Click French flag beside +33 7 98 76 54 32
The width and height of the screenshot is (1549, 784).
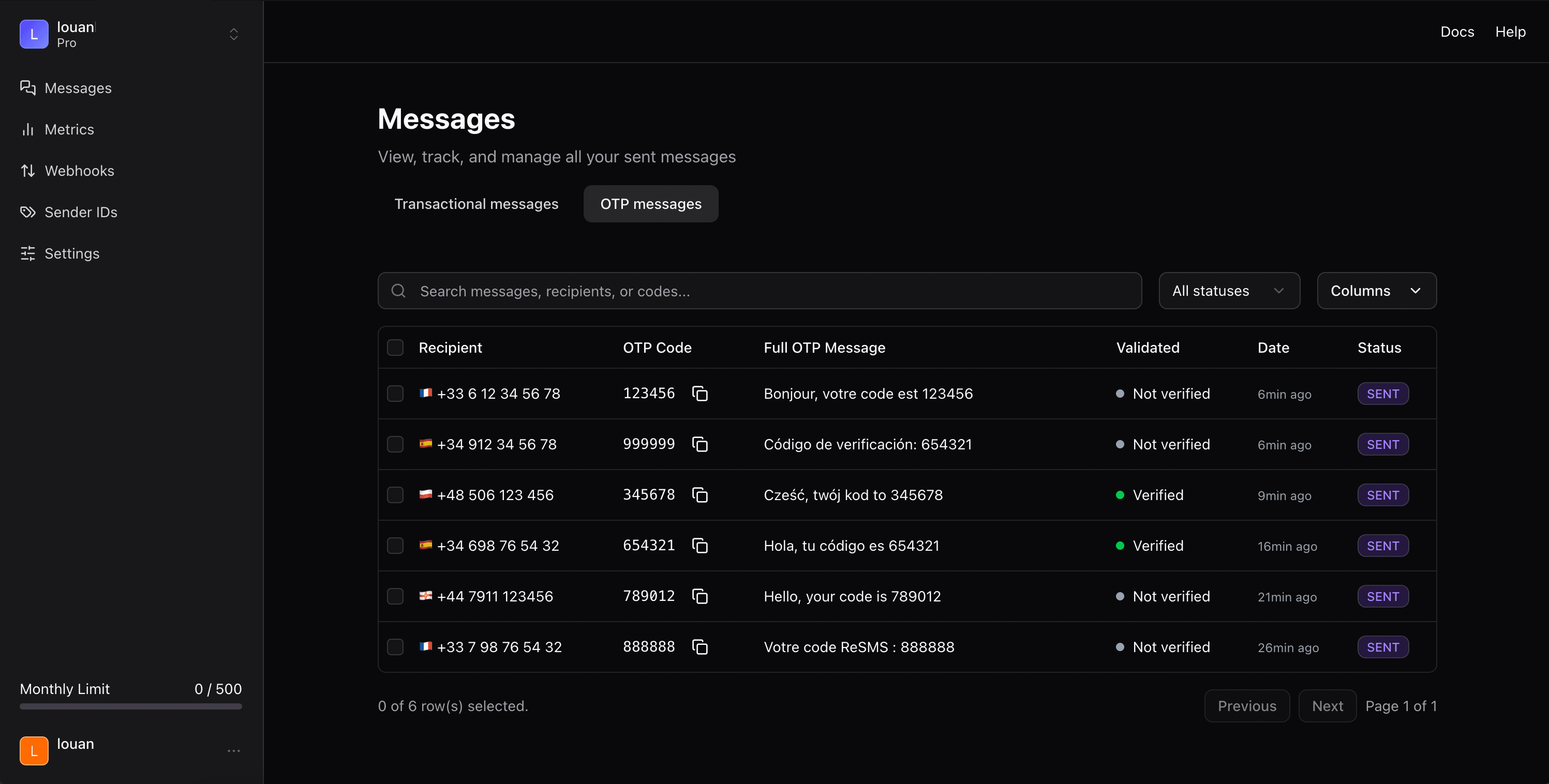point(426,646)
